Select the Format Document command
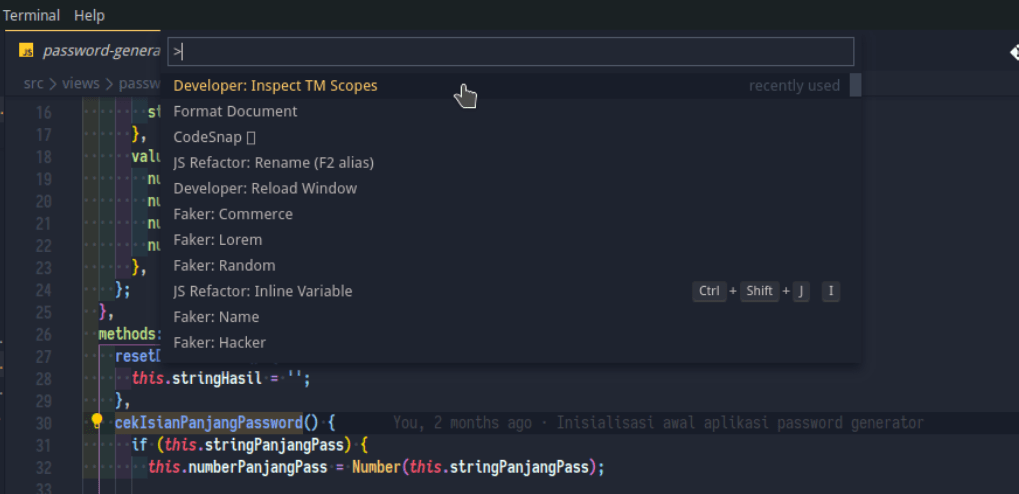The height and width of the screenshot is (494, 1019). point(235,111)
